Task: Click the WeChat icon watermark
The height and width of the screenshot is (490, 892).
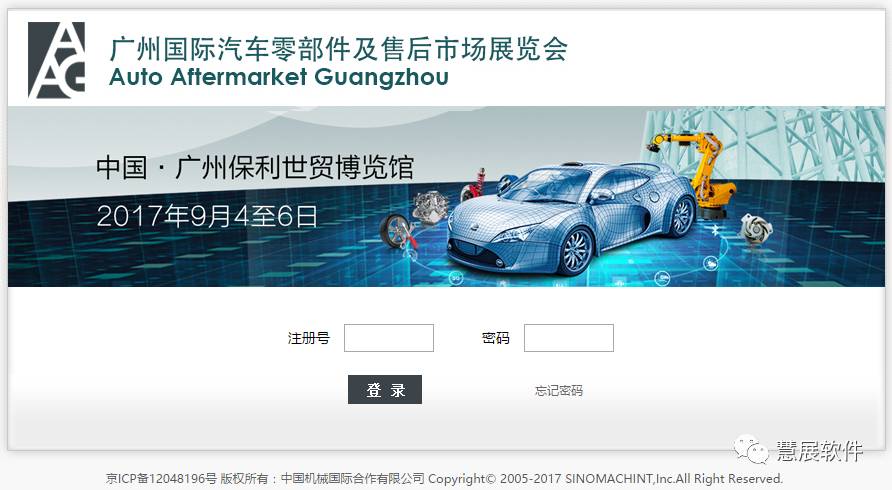Action: tap(754, 450)
